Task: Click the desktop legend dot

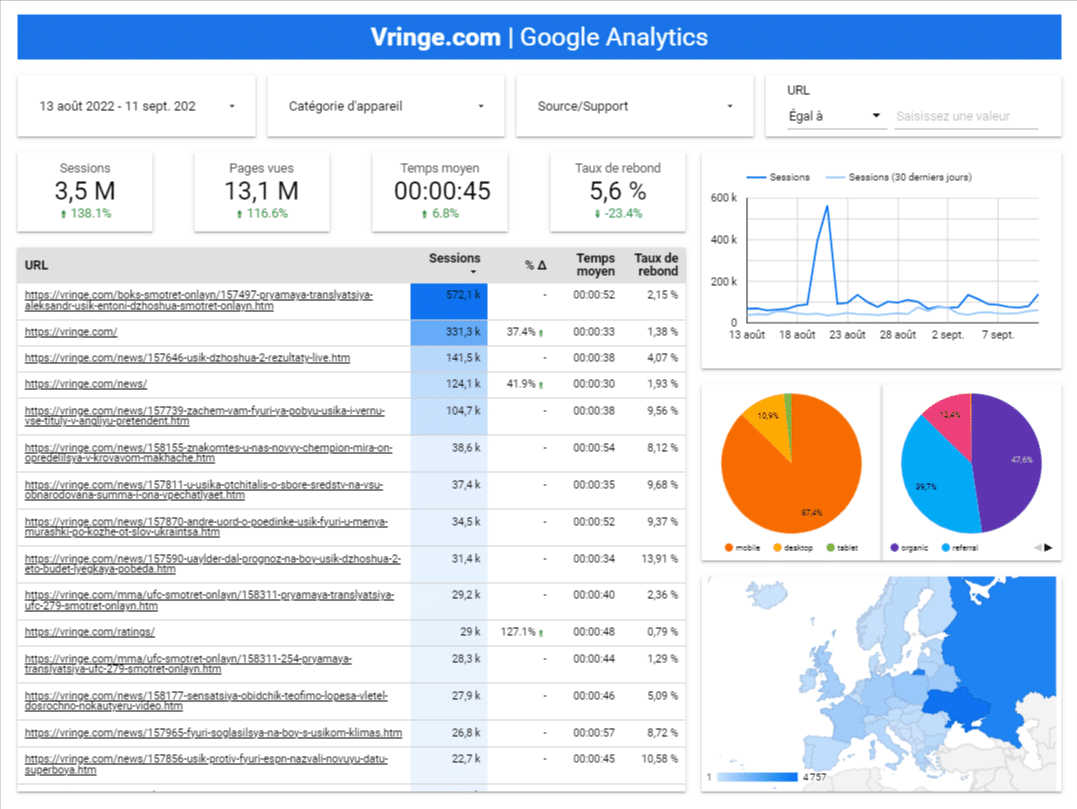Action: (778, 548)
